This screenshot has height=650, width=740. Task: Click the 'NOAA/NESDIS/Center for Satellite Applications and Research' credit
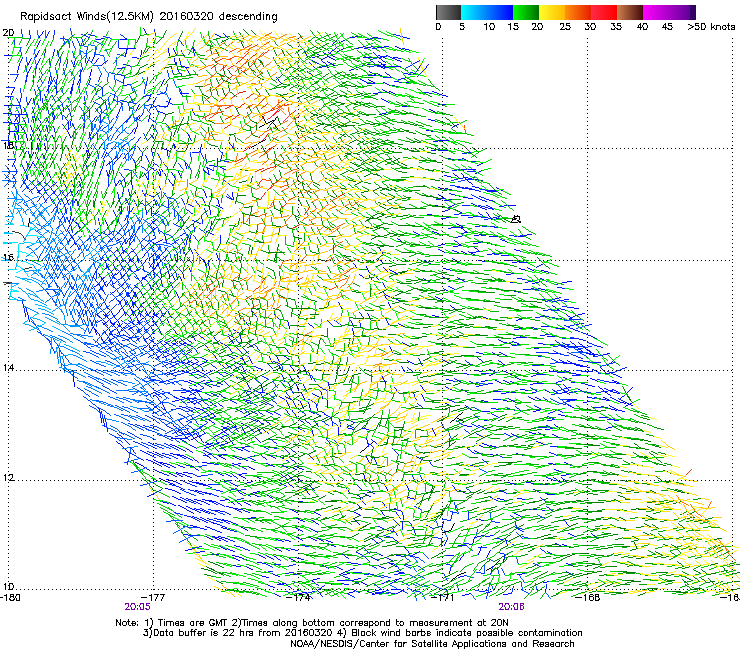[x=432, y=644]
